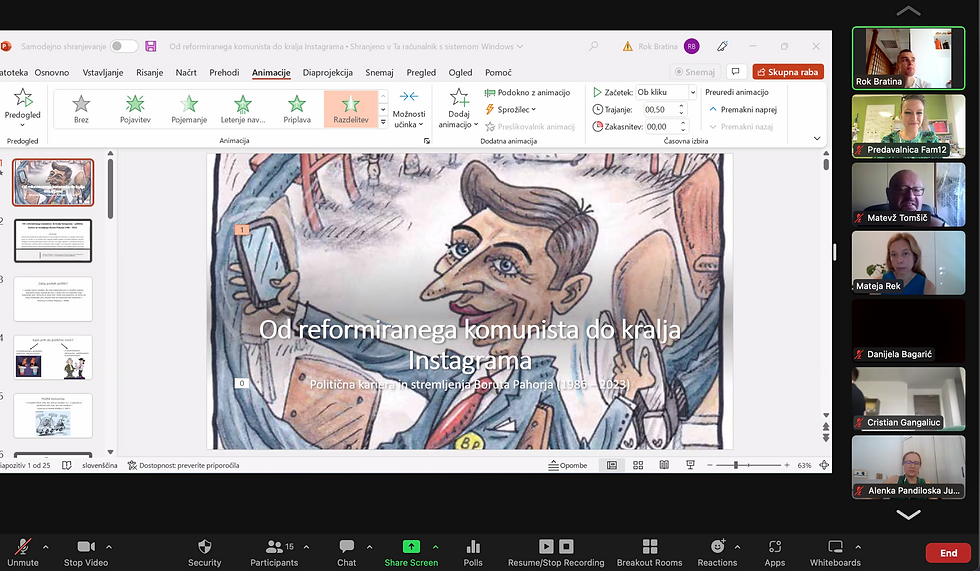The width and height of the screenshot is (980, 571).
Task: Open the Sprožilec dropdown
Action: coord(511,109)
